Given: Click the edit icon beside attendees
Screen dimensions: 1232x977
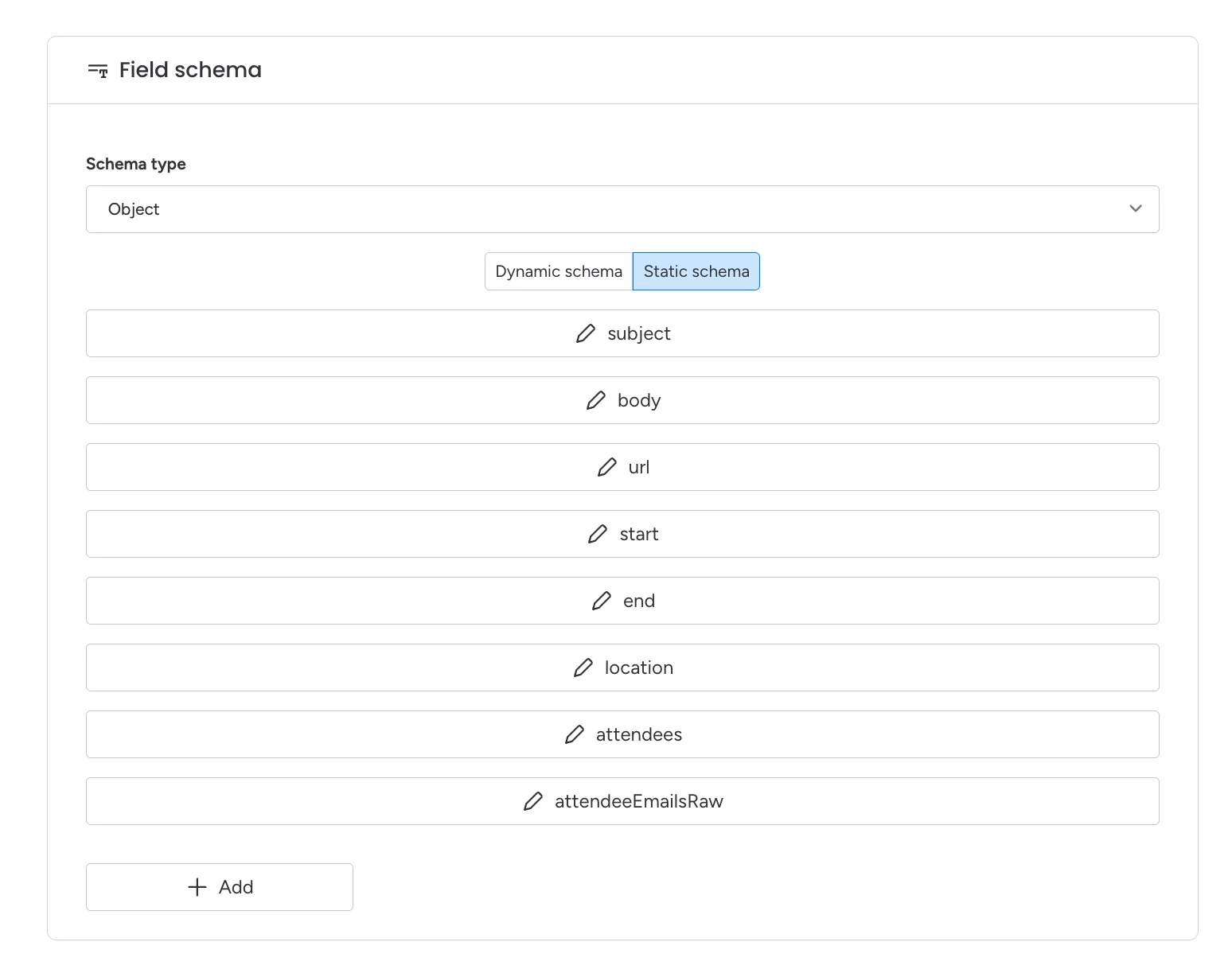Looking at the screenshot, I should coord(575,734).
